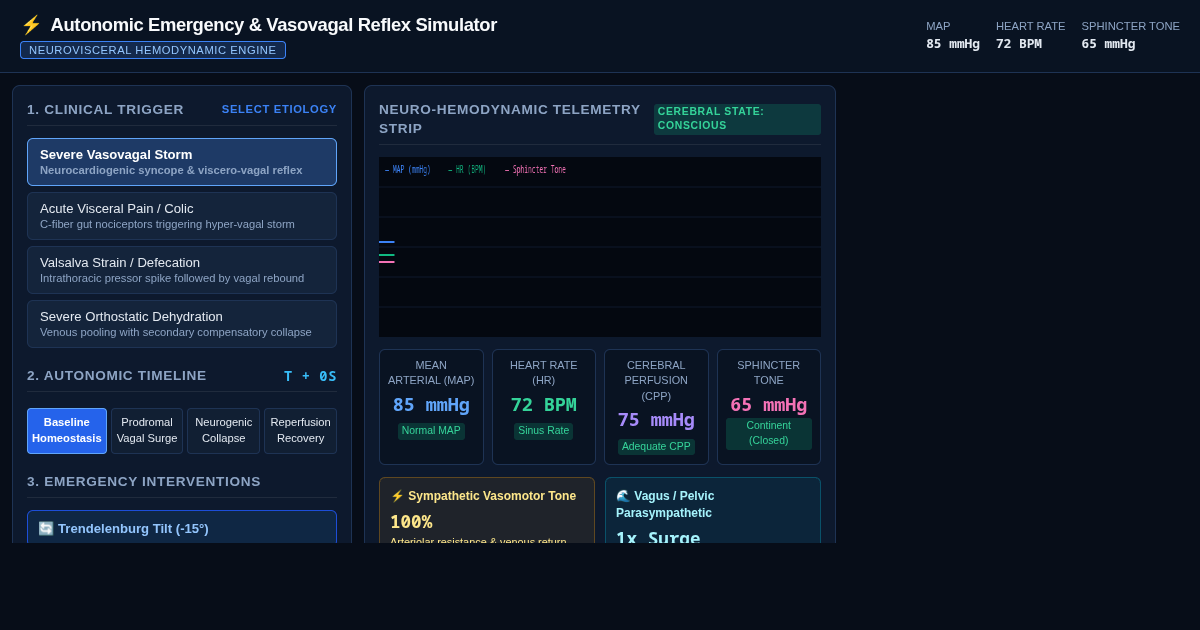Click header Heart Rate 72 BPM readout
This screenshot has height=630, width=1200.
click(1030, 35)
